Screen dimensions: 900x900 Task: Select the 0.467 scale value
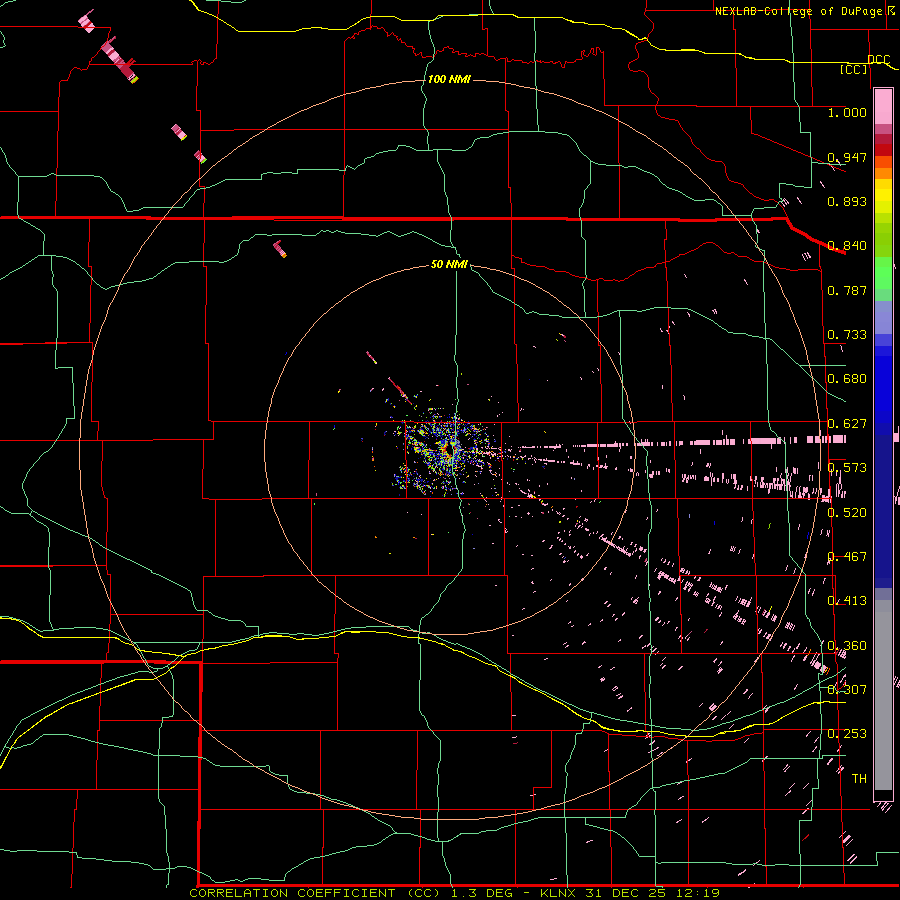(x=847, y=557)
